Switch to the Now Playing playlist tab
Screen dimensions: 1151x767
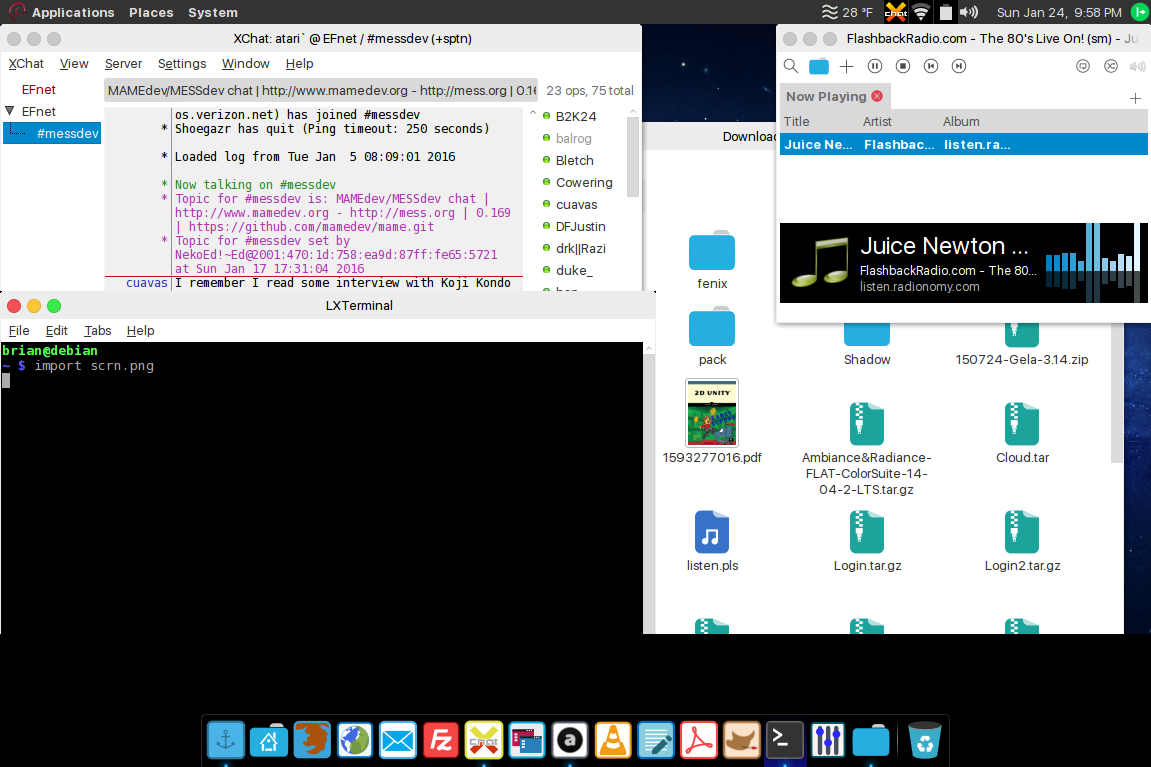(x=826, y=96)
